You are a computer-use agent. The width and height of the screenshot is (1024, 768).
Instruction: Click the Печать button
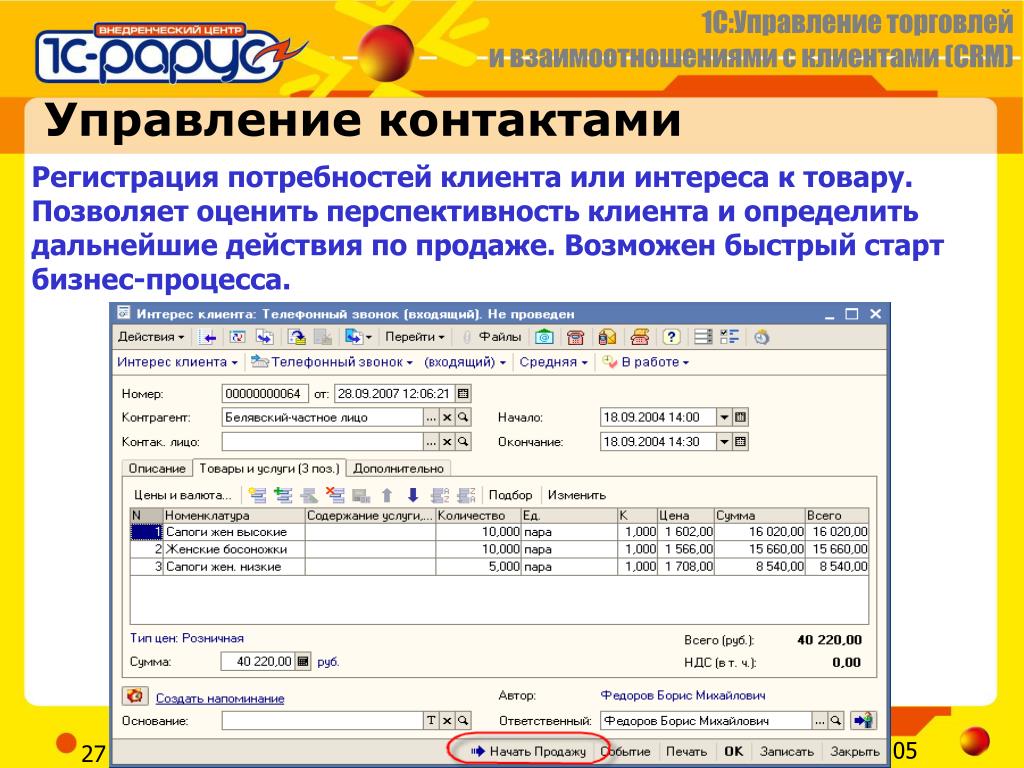pyautogui.click(x=686, y=751)
